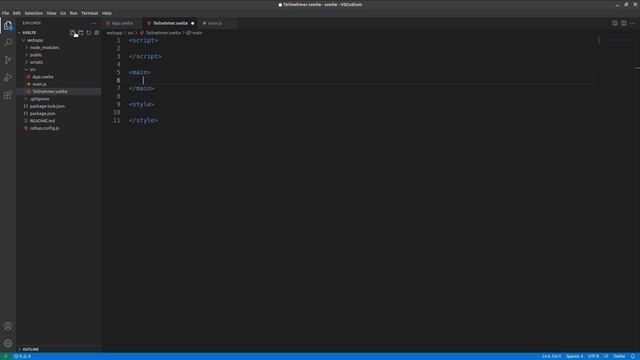Click the minimap code preview
Image resolution: width=640 pixels, height=360 pixels.
coord(616,40)
